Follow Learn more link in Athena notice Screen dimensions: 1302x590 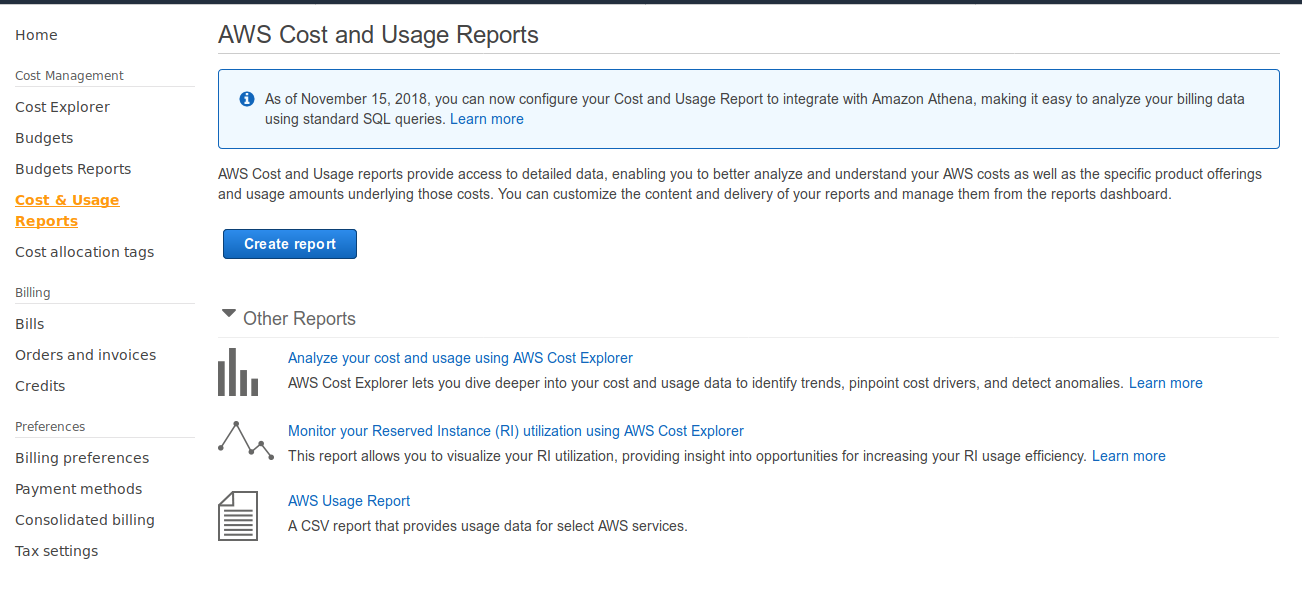[487, 119]
